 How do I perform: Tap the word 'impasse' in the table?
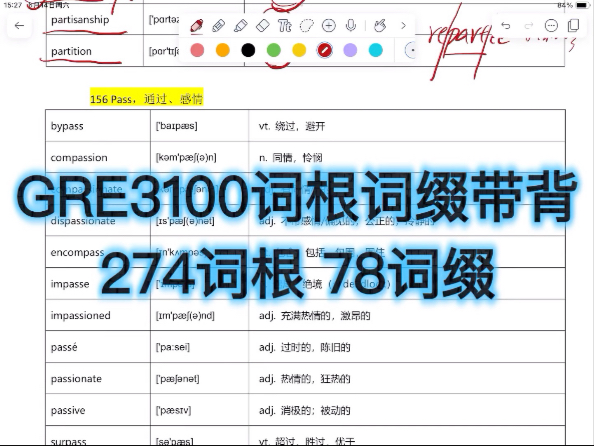(70, 284)
